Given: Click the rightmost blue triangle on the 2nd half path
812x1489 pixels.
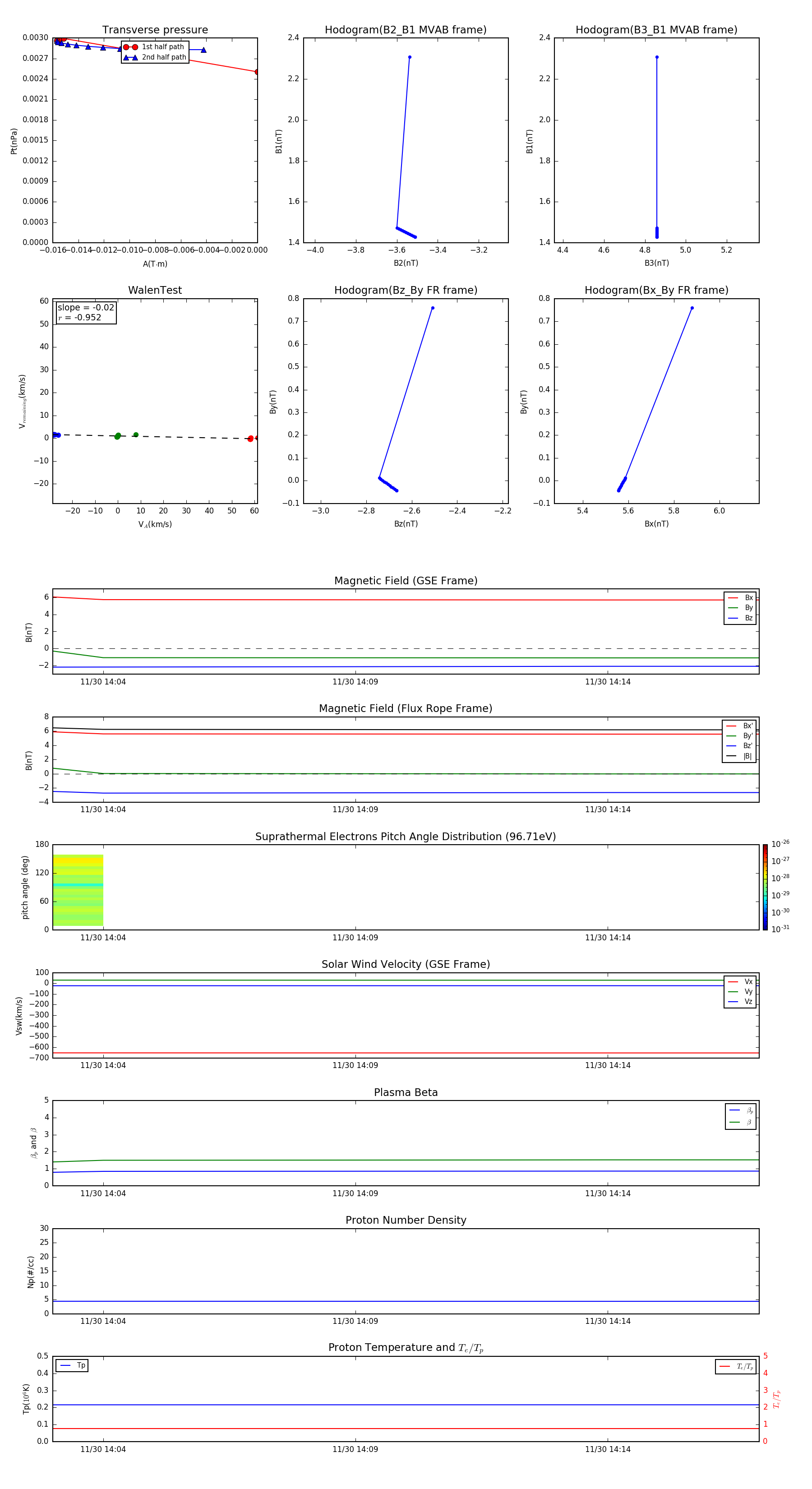Looking at the screenshot, I should tap(203, 50).
